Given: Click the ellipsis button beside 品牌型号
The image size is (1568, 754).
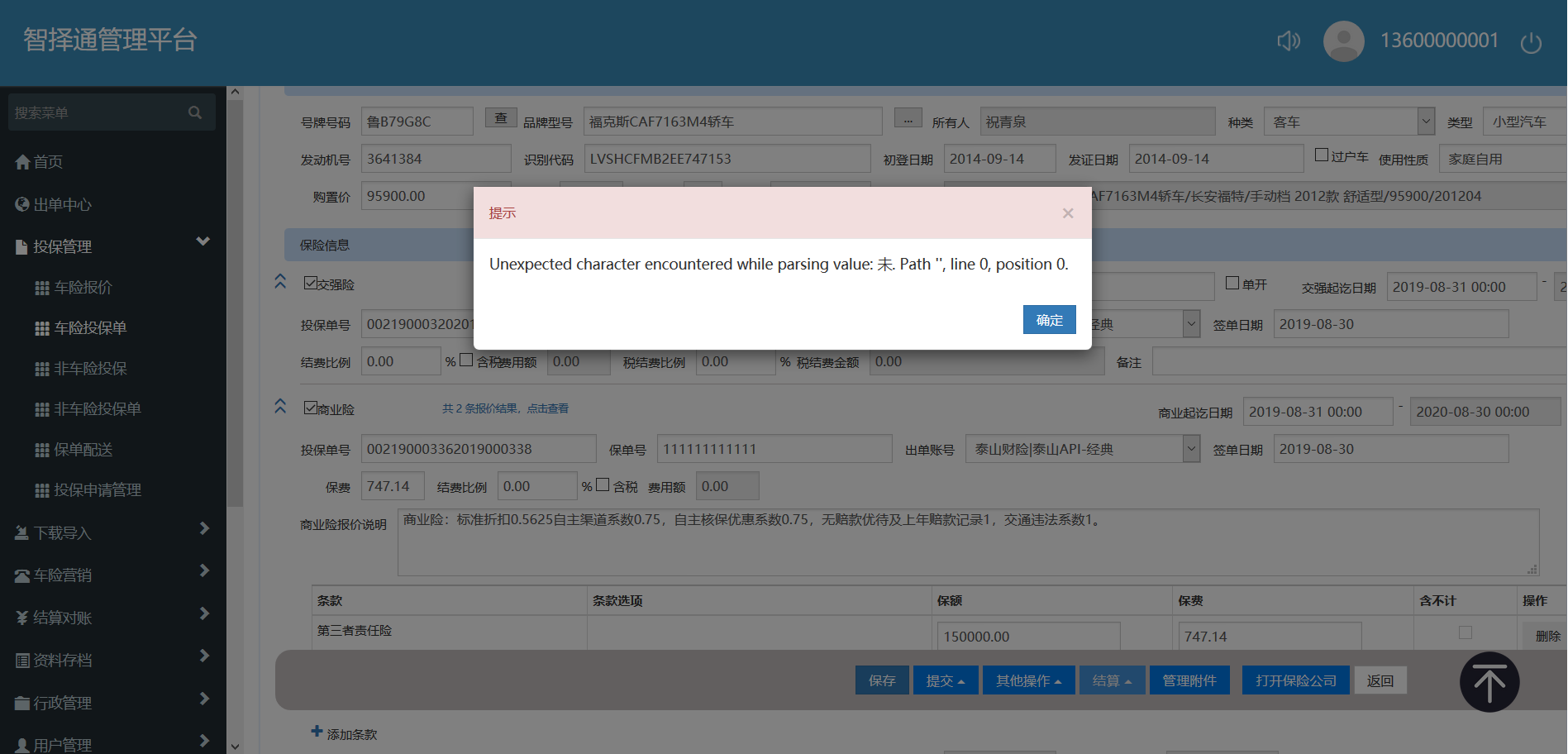Looking at the screenshot, I should 908,117.
